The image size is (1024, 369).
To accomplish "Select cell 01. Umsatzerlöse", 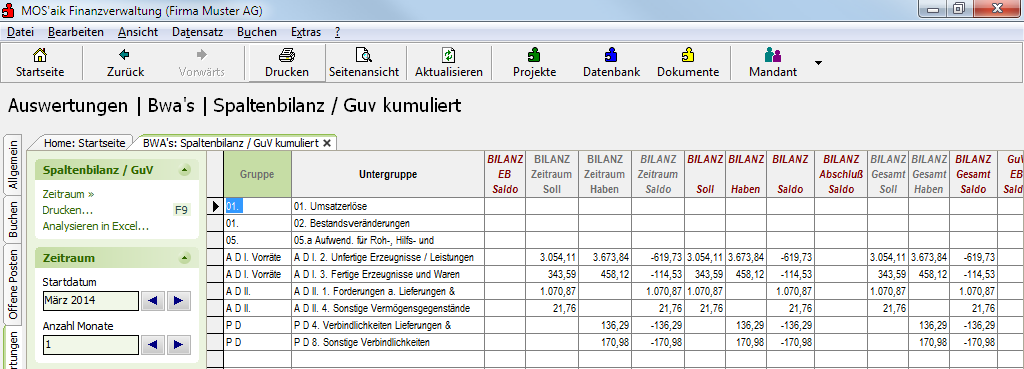I will click(x=388, y=206).
